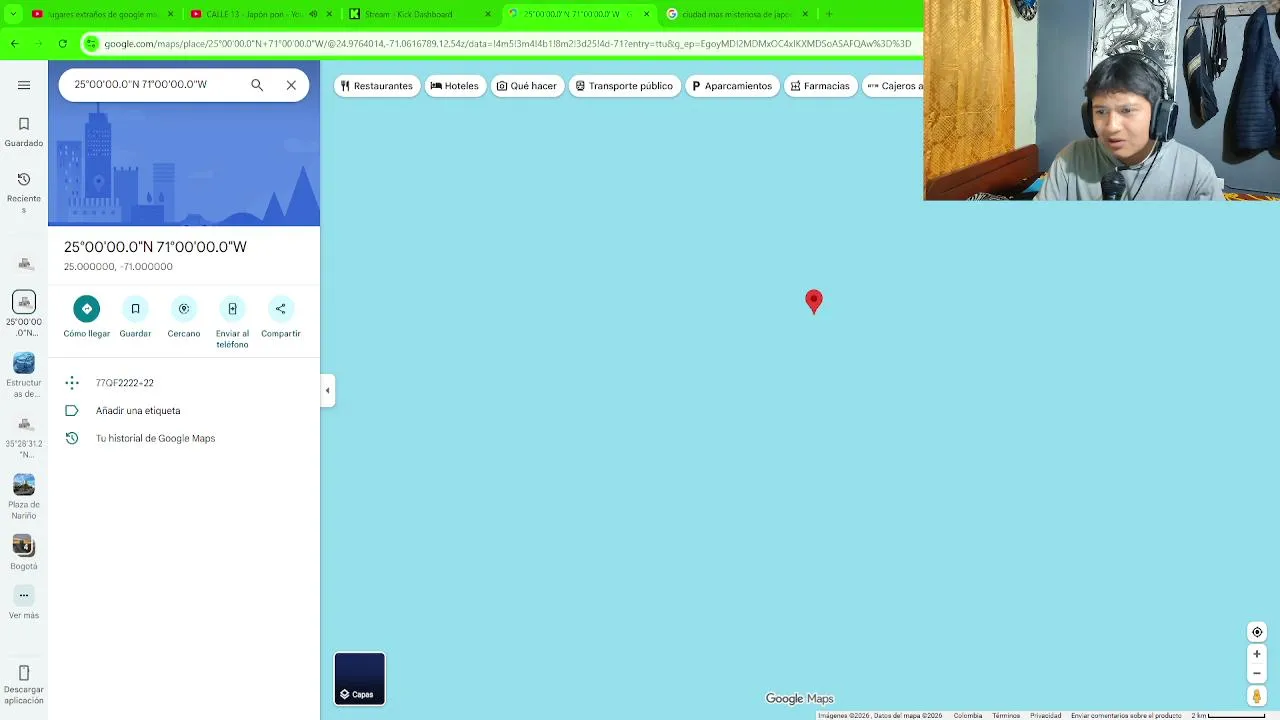The image size is (1280, 720).
Task: Toggle the 2 km map scale bar
Action: (x=1228, y=715)
